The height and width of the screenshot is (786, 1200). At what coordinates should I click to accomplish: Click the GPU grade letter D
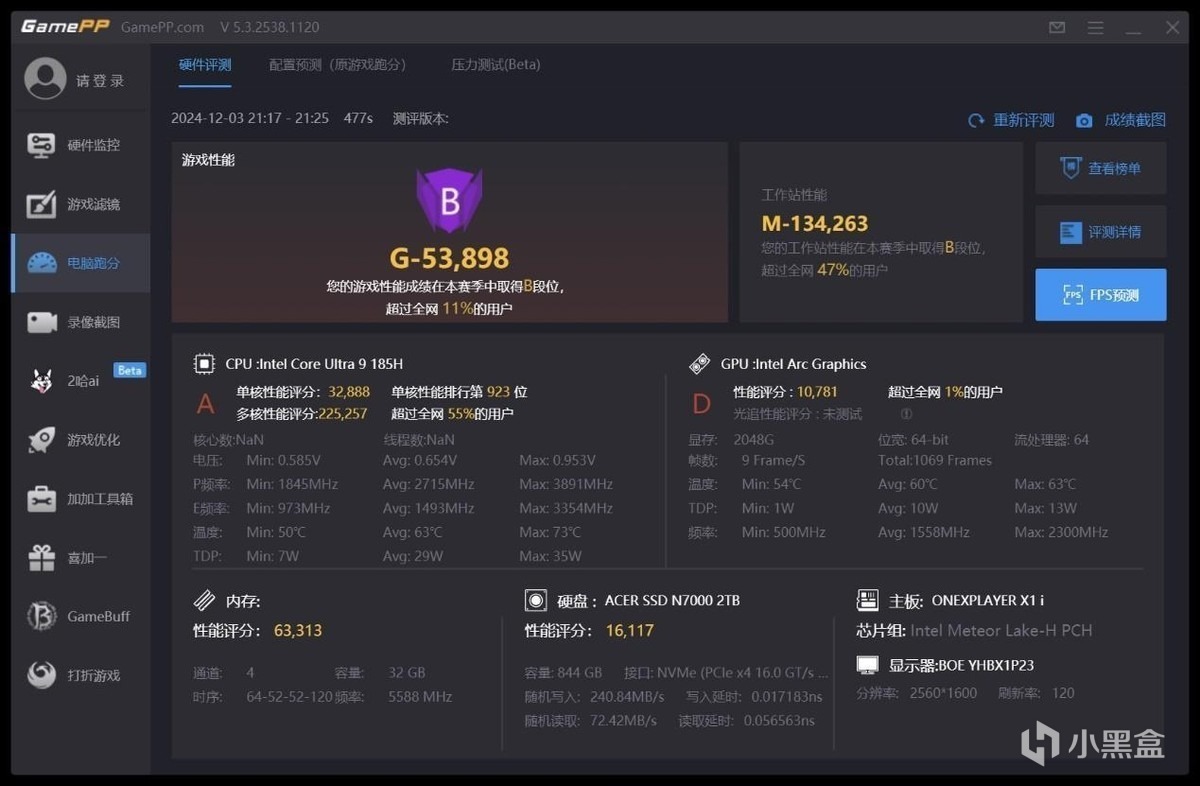701,404
